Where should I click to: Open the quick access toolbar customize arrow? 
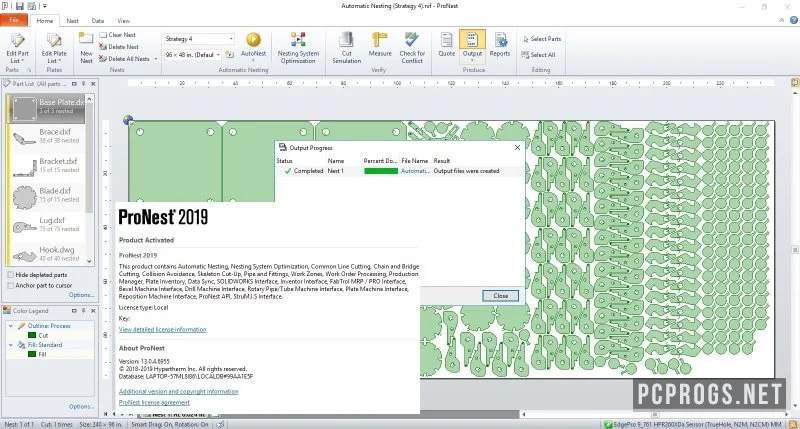(x=44, y=6)
